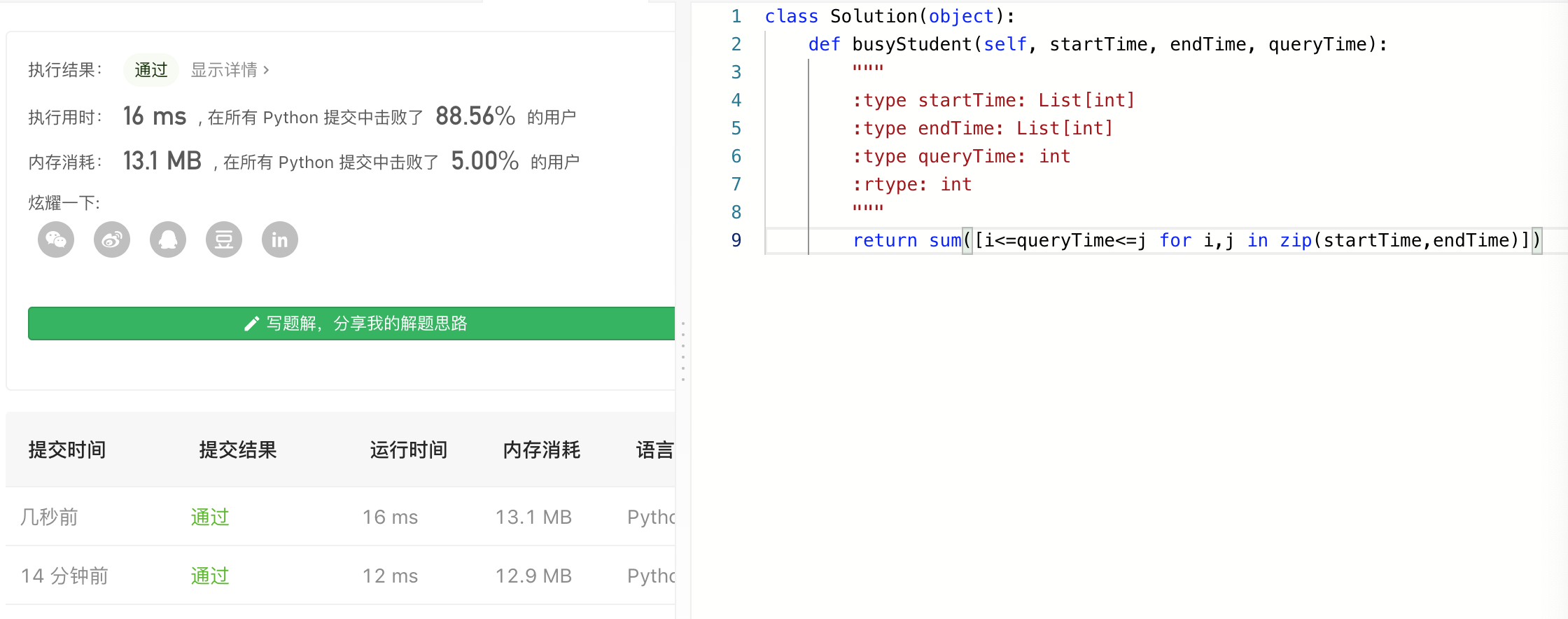Image resolution: width=1568 pixels, height=619 pixels.
Task: Click ':type queryTime: int' docstring line
Action: tap(961, 156)
